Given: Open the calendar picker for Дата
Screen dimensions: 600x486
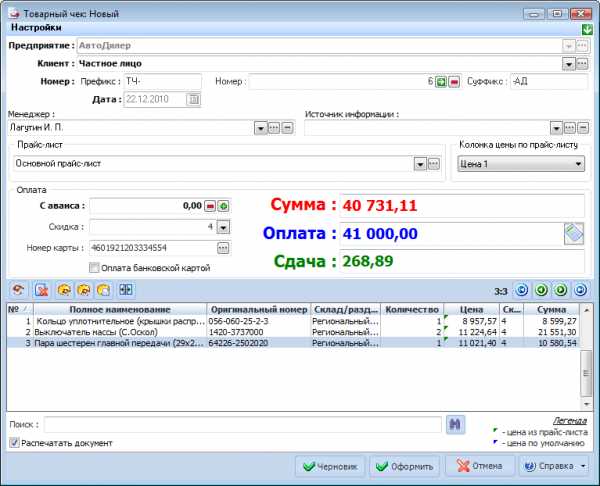Looking at the screenshot, I should click(193, 99).
